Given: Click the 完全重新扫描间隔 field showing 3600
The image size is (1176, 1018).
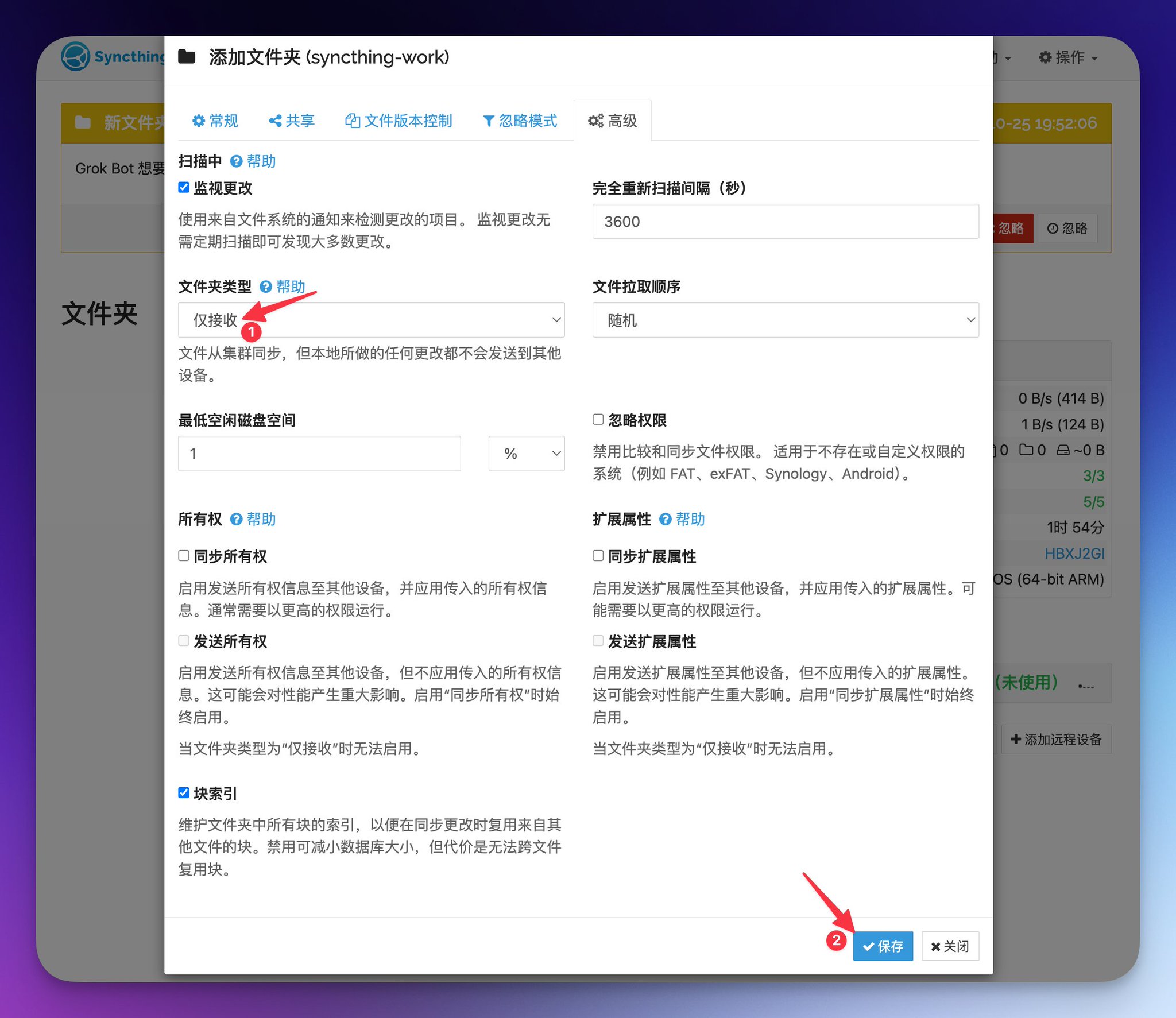Looking at the screenshot, I should [786, 222].
